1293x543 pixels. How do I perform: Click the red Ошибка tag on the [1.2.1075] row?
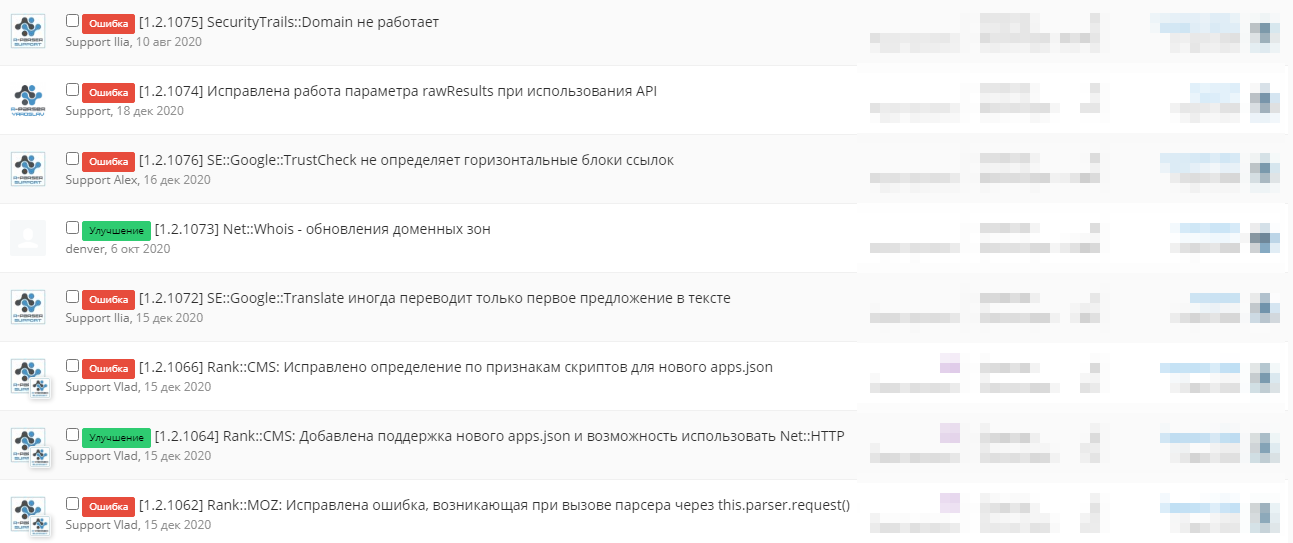[x=108, y=23]
